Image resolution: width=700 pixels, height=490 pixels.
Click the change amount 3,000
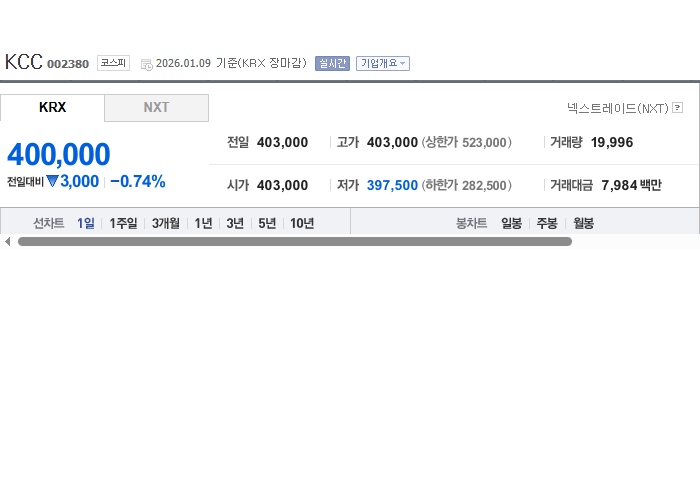(x=79, y=181)
